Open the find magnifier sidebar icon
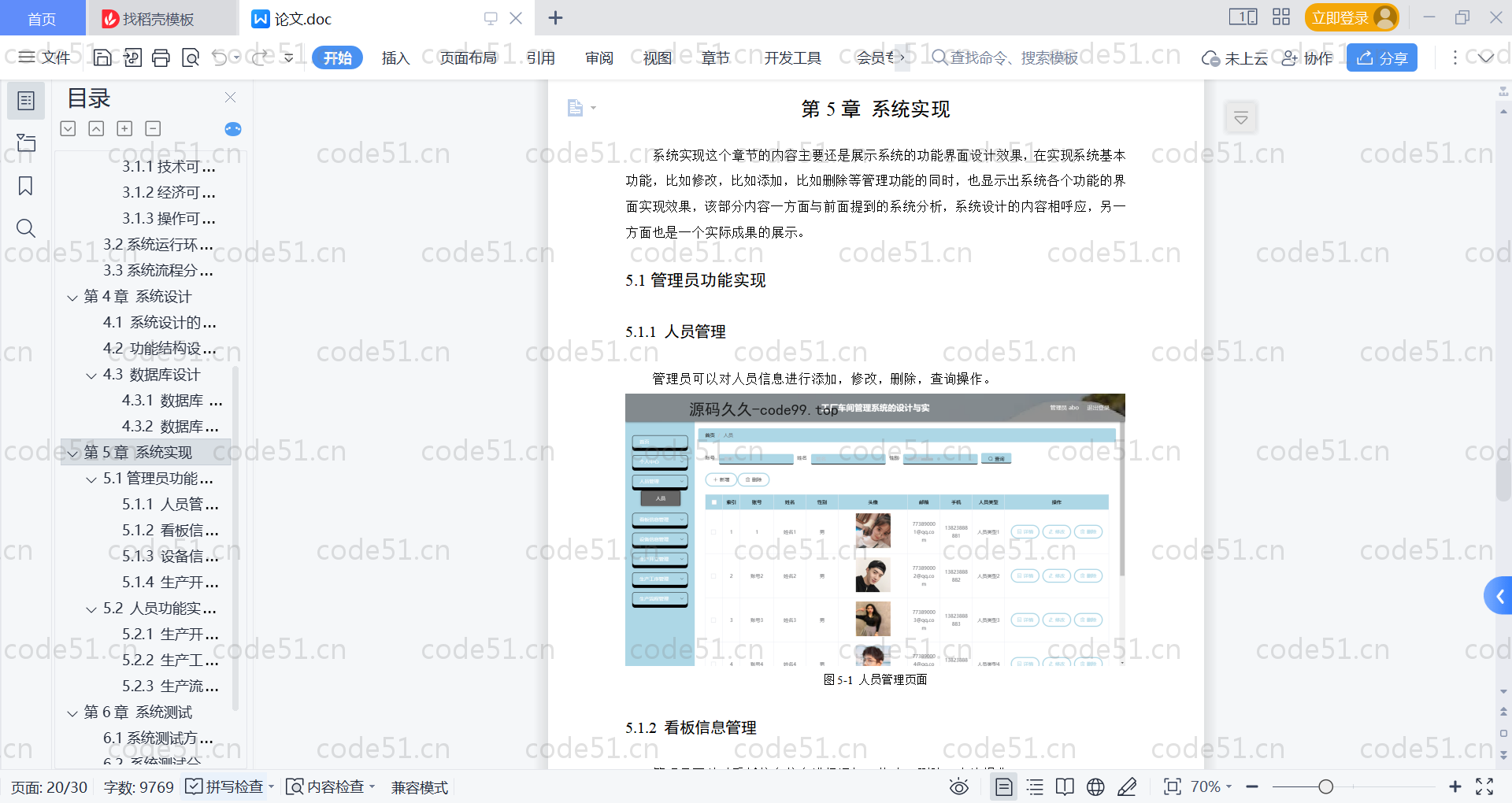This screenshot has height=803, width=1512. tap(26, 228)
